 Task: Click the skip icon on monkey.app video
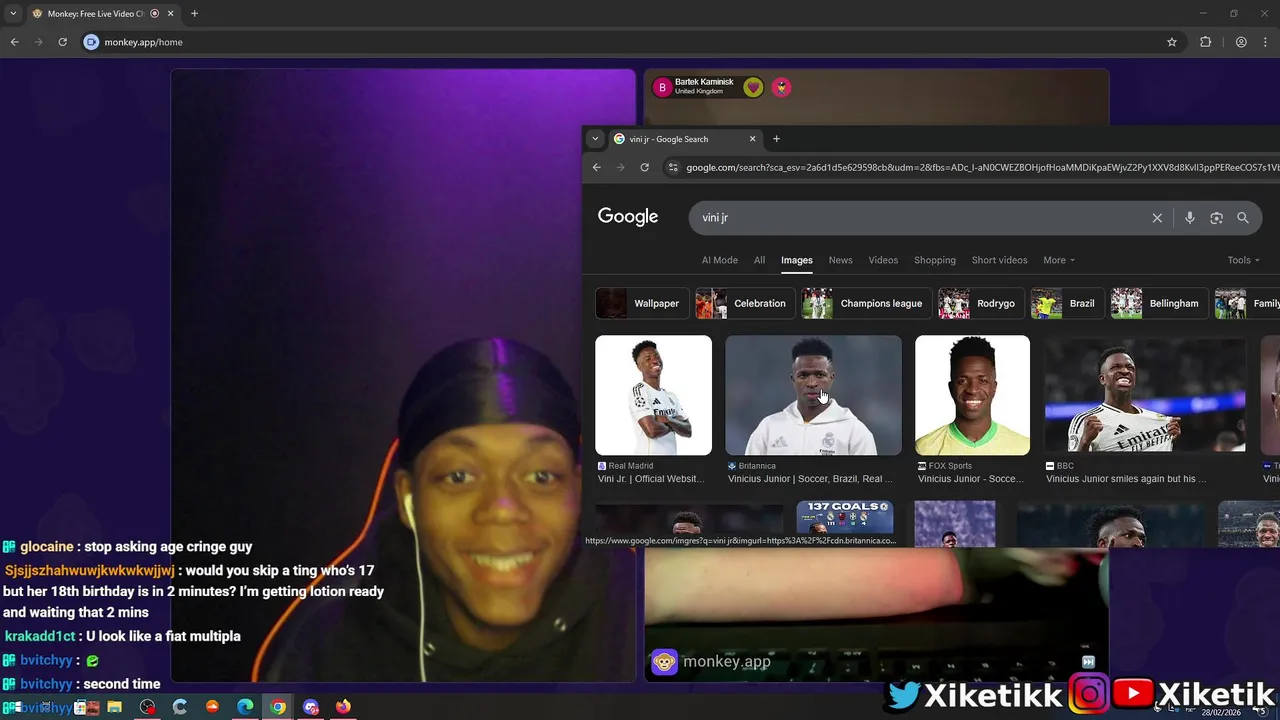click(x=1088, y=662)
